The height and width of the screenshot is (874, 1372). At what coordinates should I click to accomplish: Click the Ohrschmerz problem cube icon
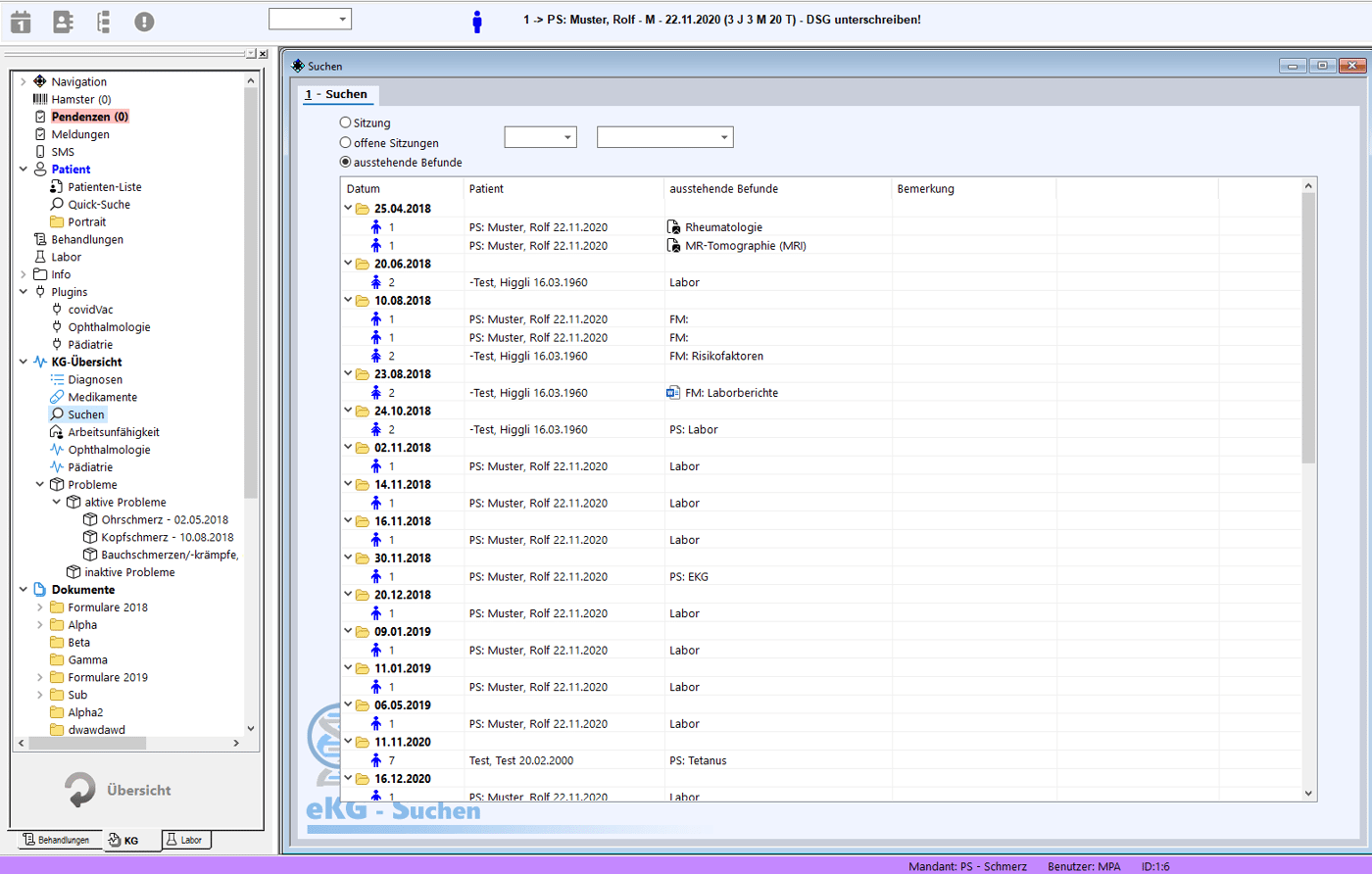[90, 519]
